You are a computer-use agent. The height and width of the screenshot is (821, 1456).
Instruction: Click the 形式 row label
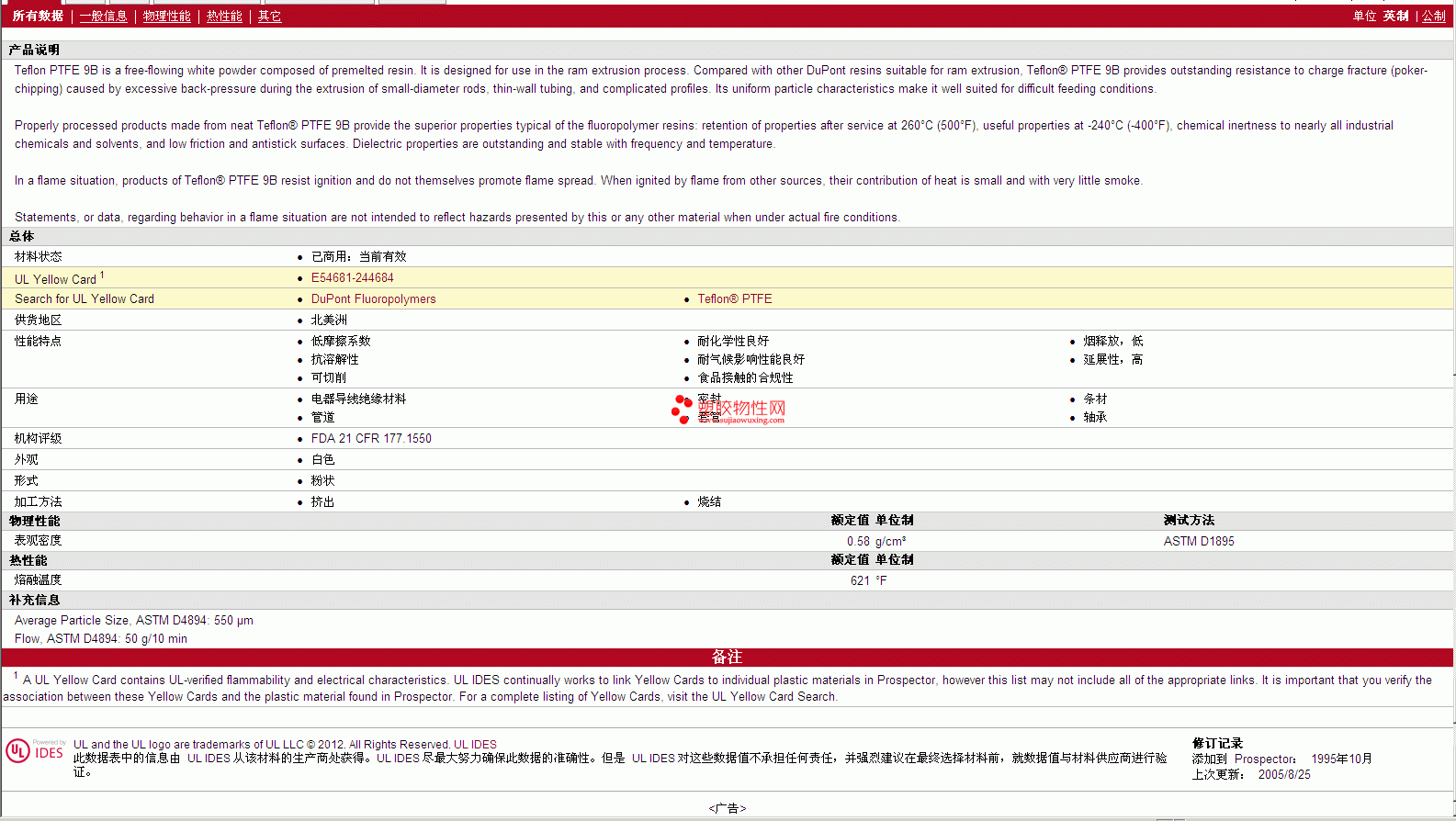click(x=27, y=481)
